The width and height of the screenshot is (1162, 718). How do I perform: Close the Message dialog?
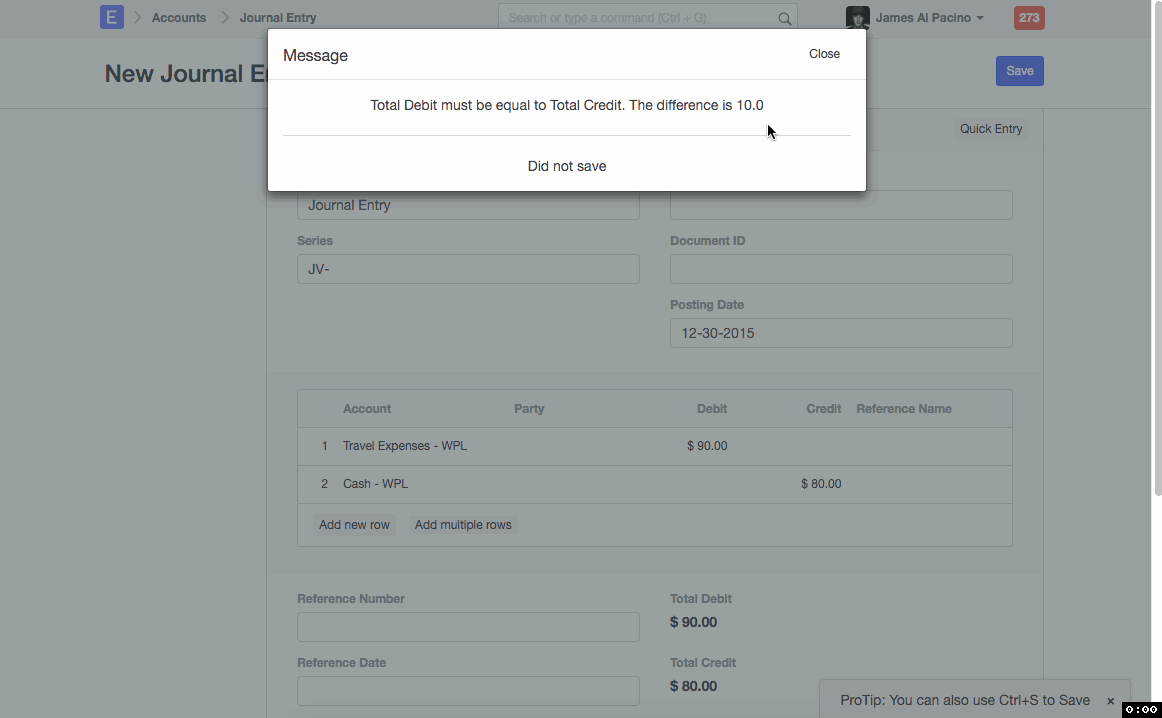click(824, 54)
